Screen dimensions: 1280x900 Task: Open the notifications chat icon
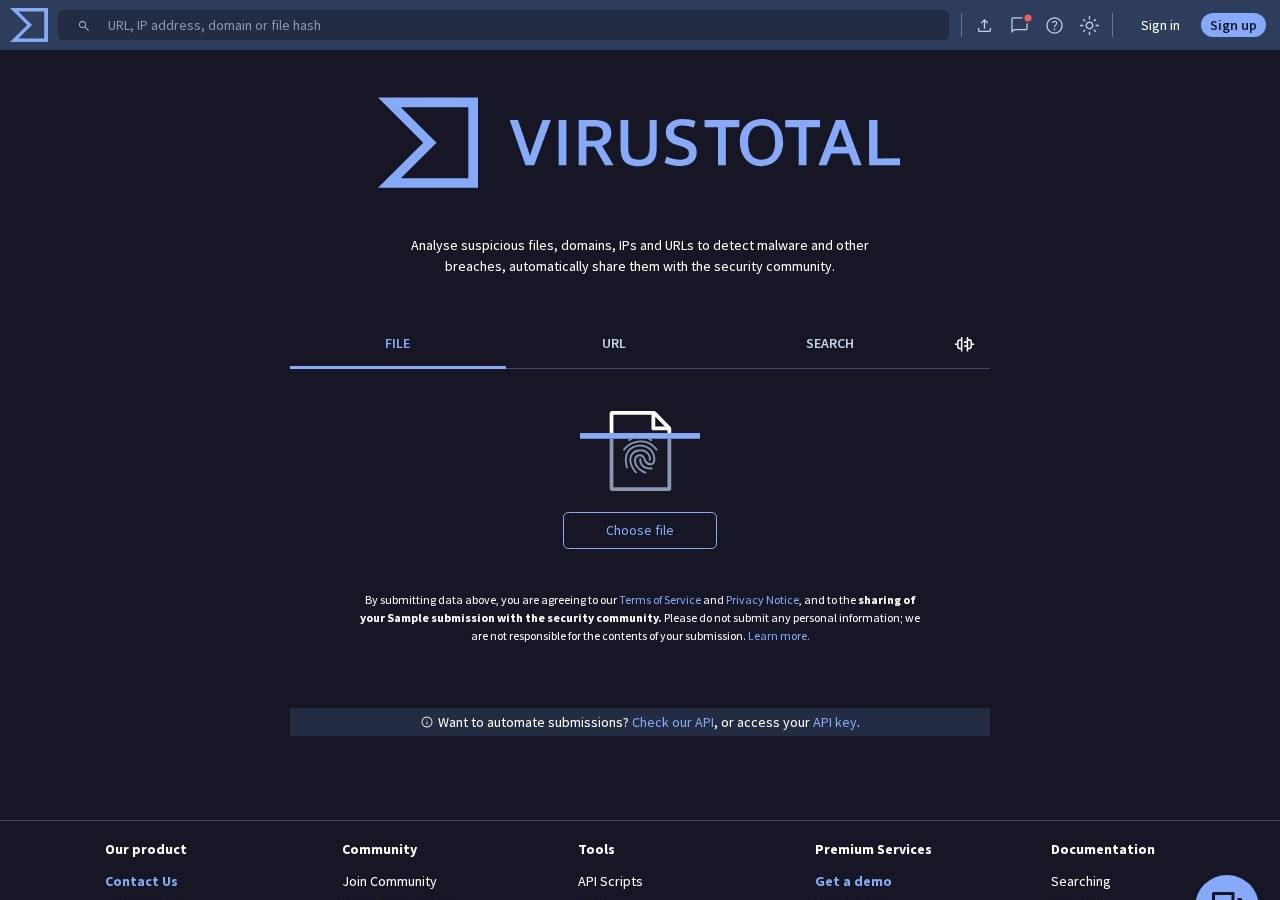coord(1019,25)
